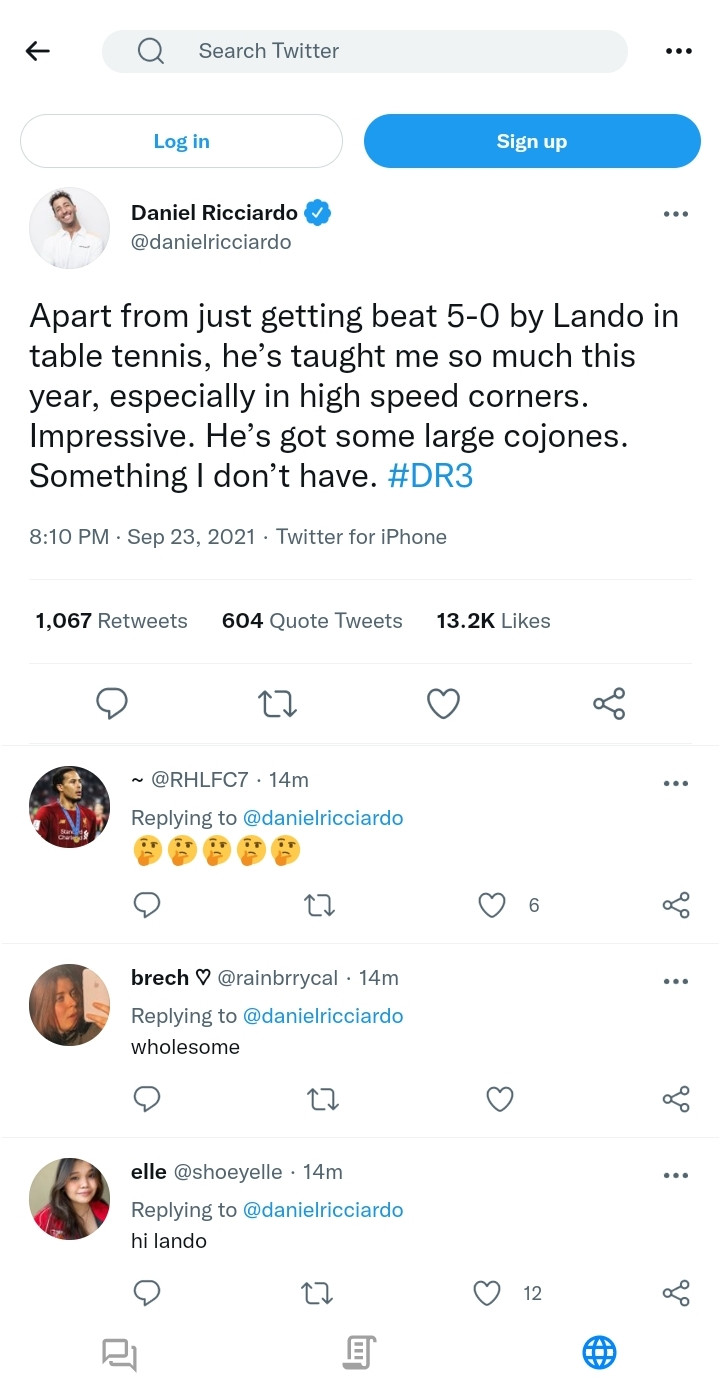Viewport: 720px width, 1383px height.
Task: Expand more options on Daniel Ricciardo's tweet
Action: pos(676,213)
